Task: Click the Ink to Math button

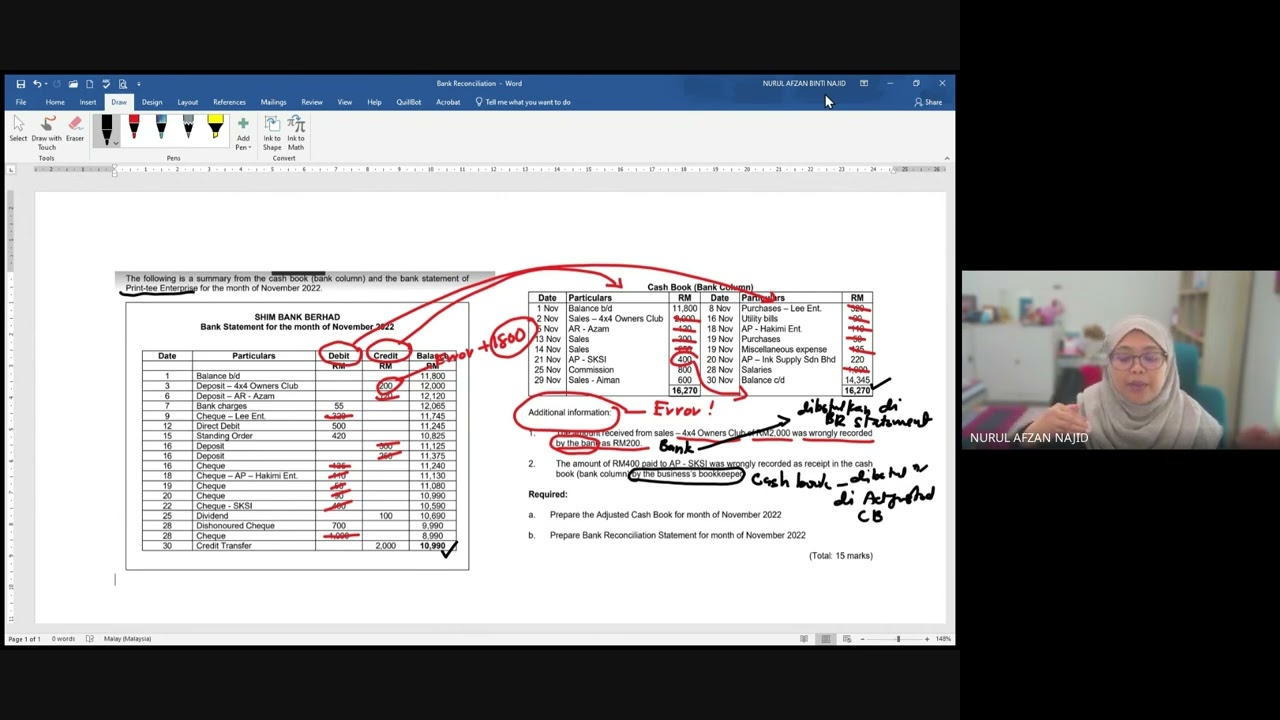Action: (296, 134)
